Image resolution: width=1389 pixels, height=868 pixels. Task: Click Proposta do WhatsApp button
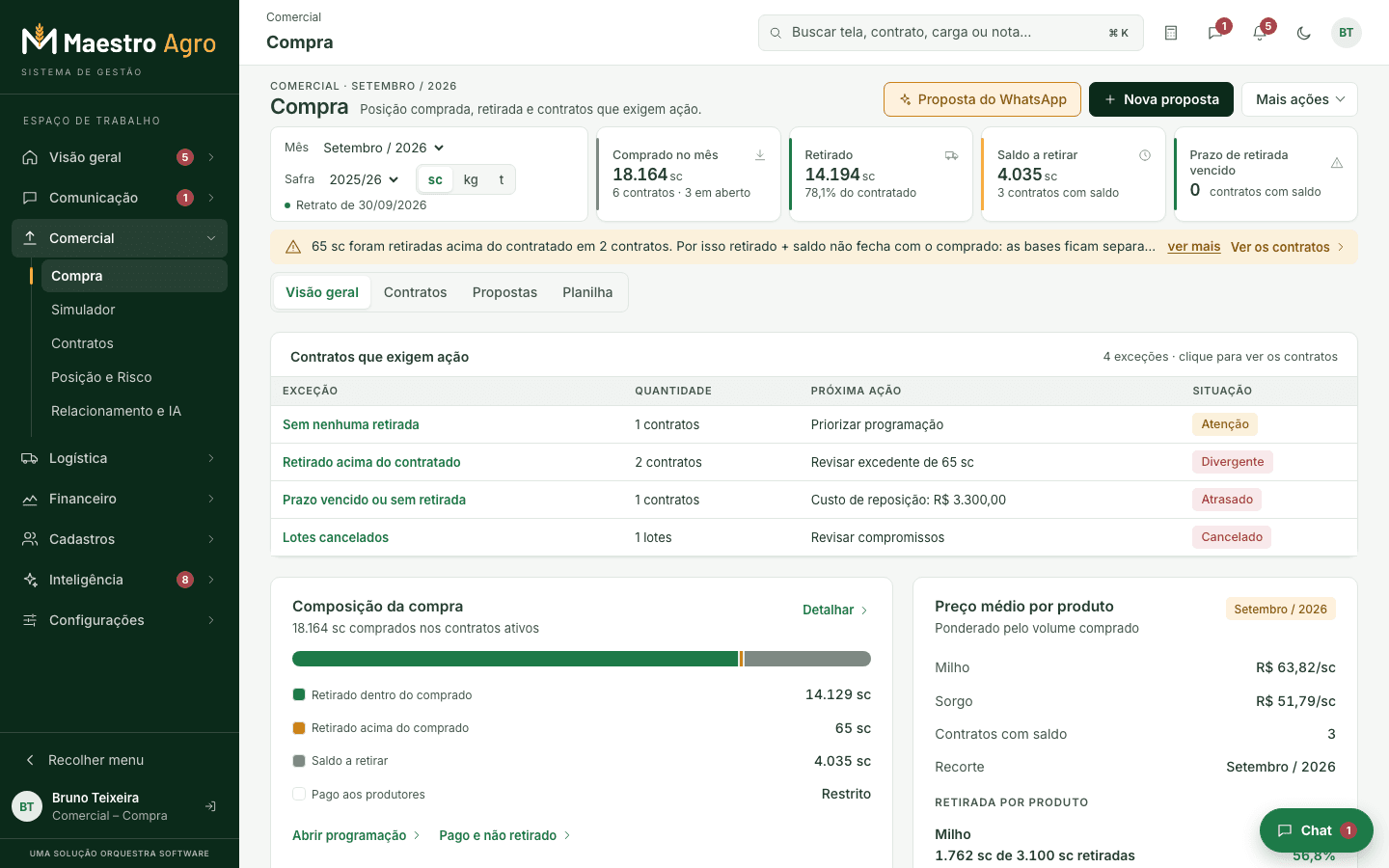point(982,99)
